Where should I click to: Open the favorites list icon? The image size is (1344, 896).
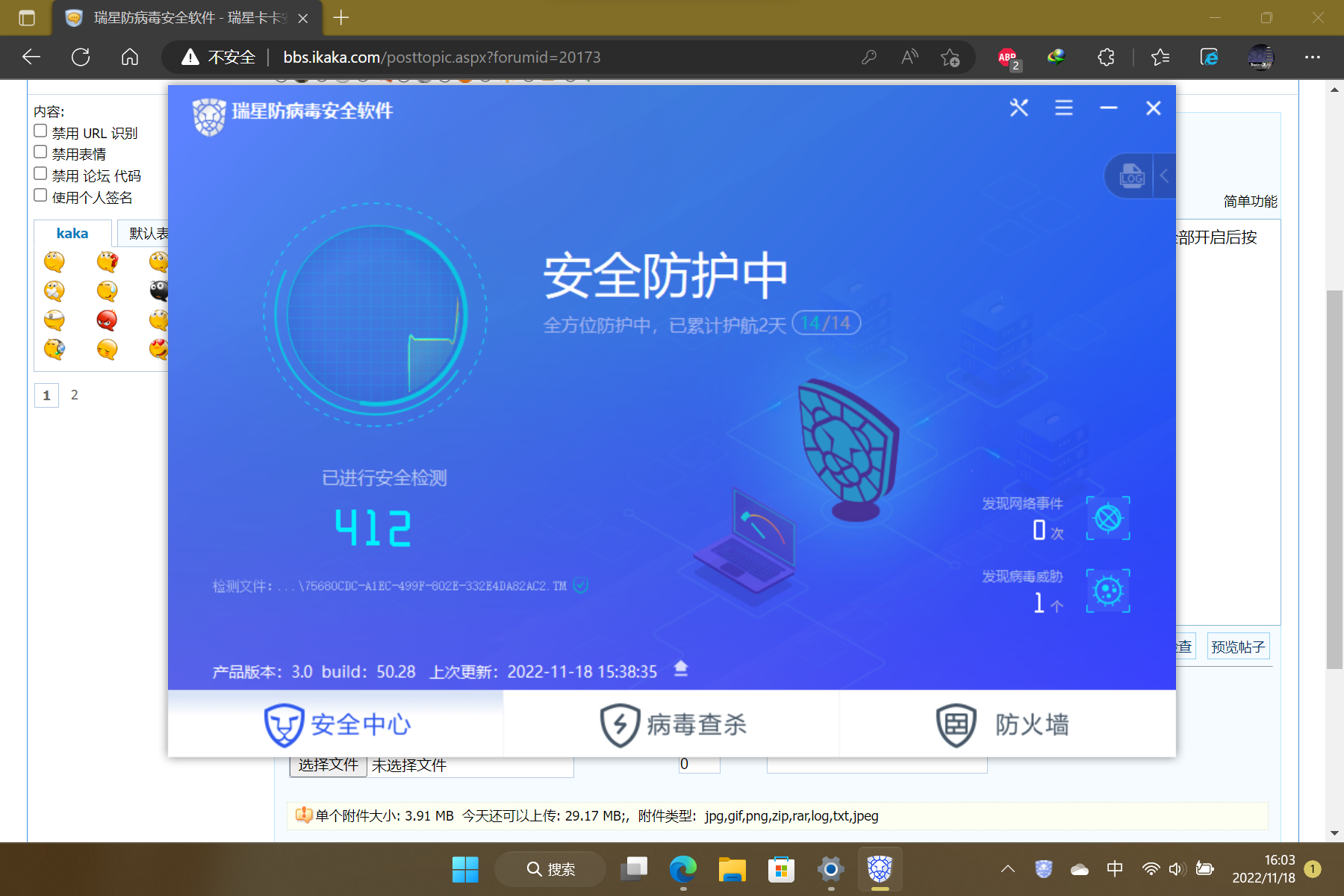(x=1160, y=57)
